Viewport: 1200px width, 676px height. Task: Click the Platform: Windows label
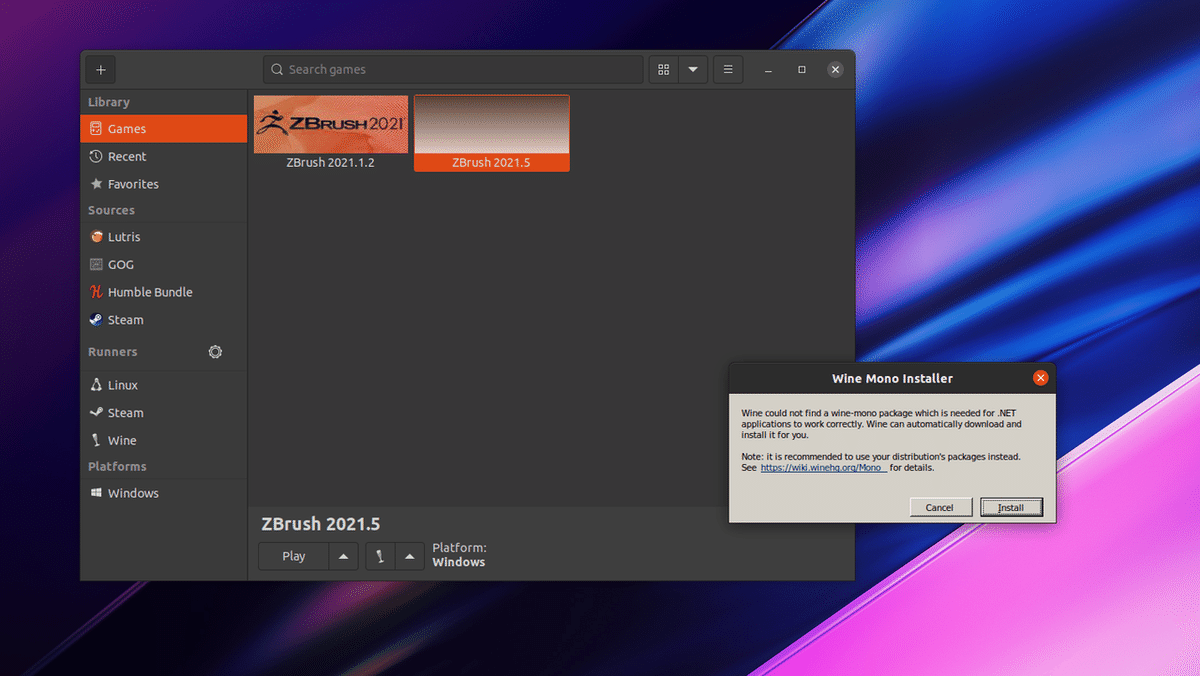tap(459, 555)
